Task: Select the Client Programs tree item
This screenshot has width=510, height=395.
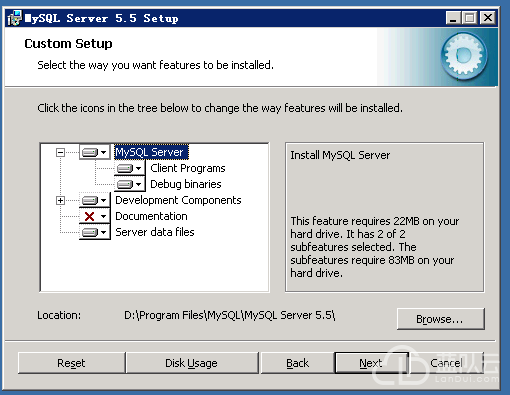Action: [x=188, y=168]
